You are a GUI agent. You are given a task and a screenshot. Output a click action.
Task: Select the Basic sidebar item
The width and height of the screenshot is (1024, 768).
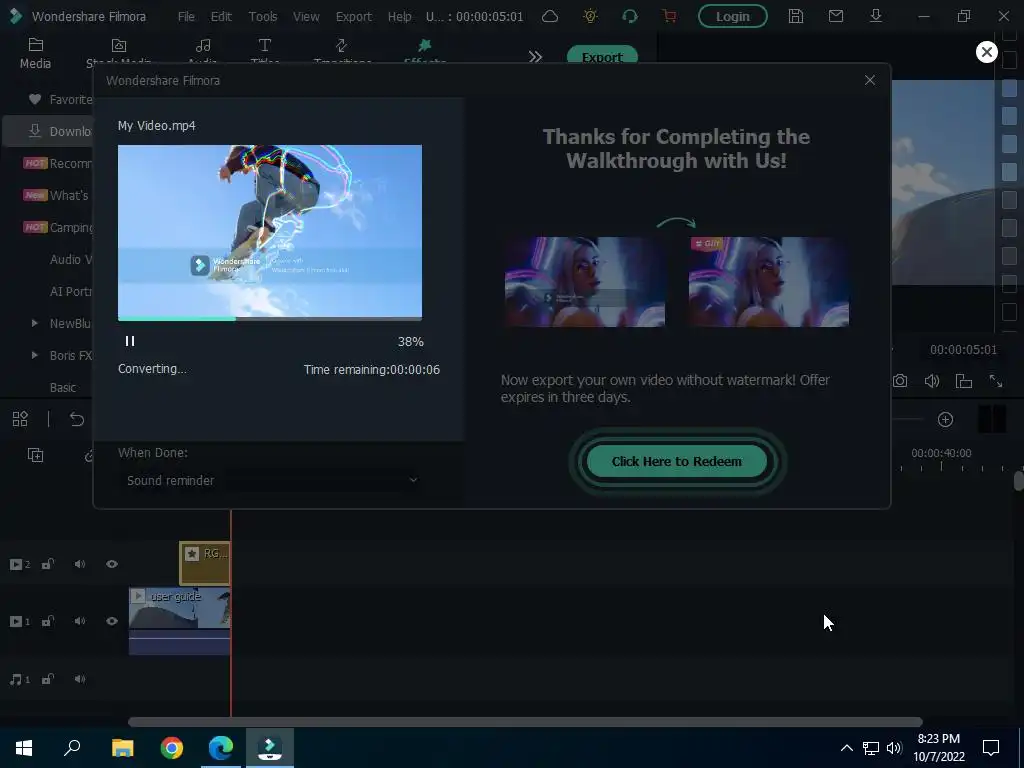pos(63,387)
